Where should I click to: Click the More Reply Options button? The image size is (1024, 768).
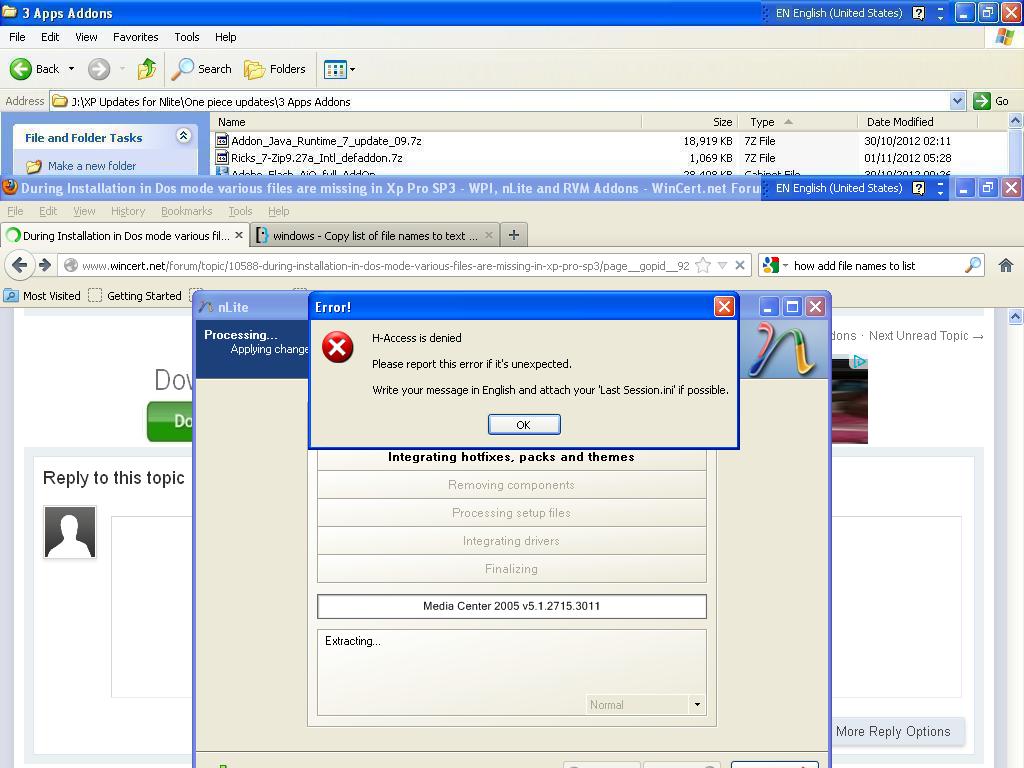(892, 732)
